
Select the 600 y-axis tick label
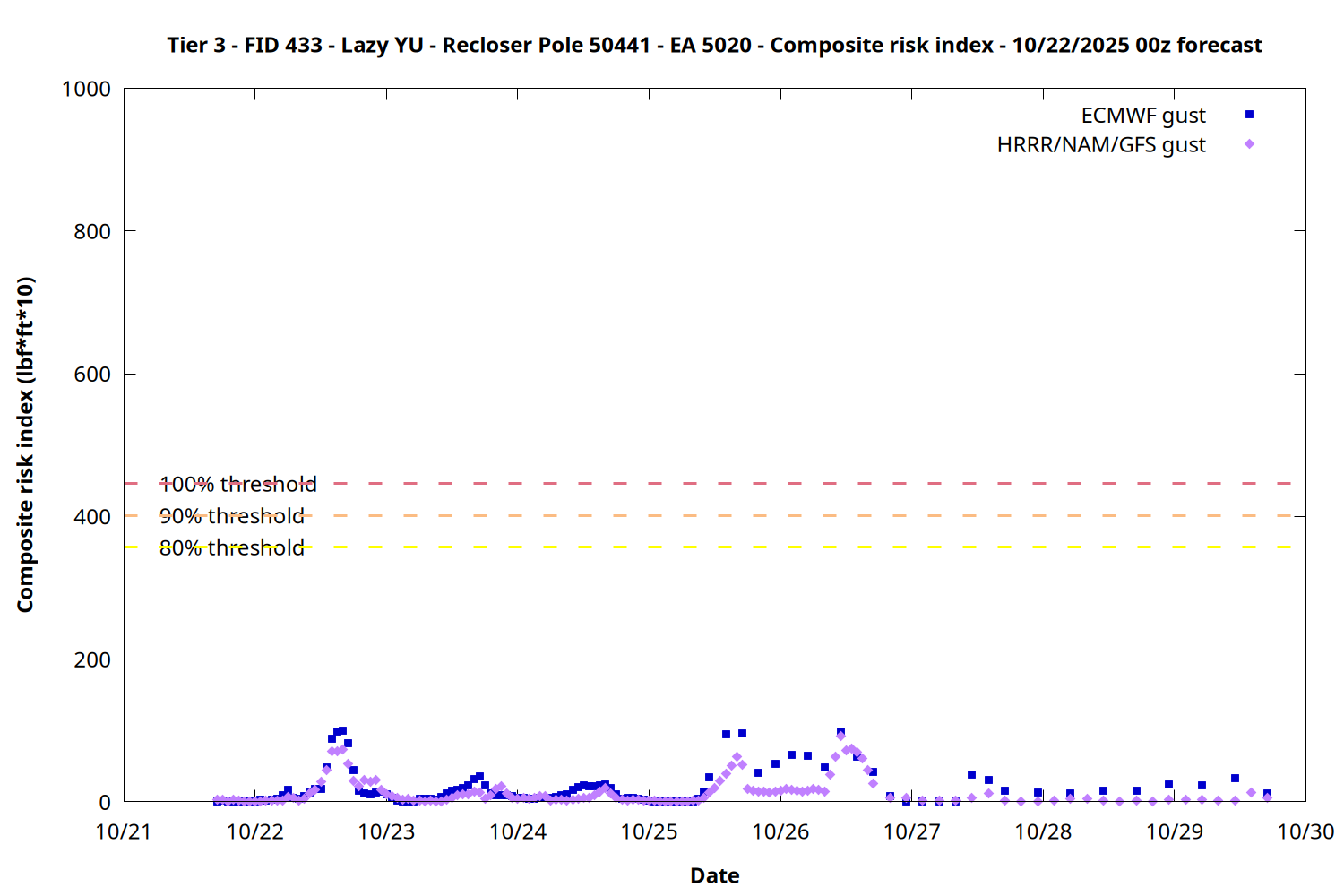pos(92,375)
